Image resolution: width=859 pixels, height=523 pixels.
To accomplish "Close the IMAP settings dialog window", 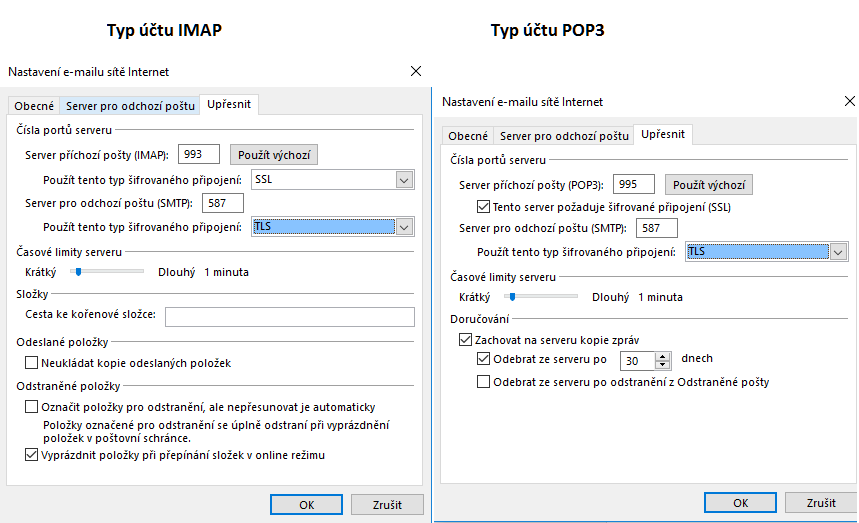I will tap(415, 71).
